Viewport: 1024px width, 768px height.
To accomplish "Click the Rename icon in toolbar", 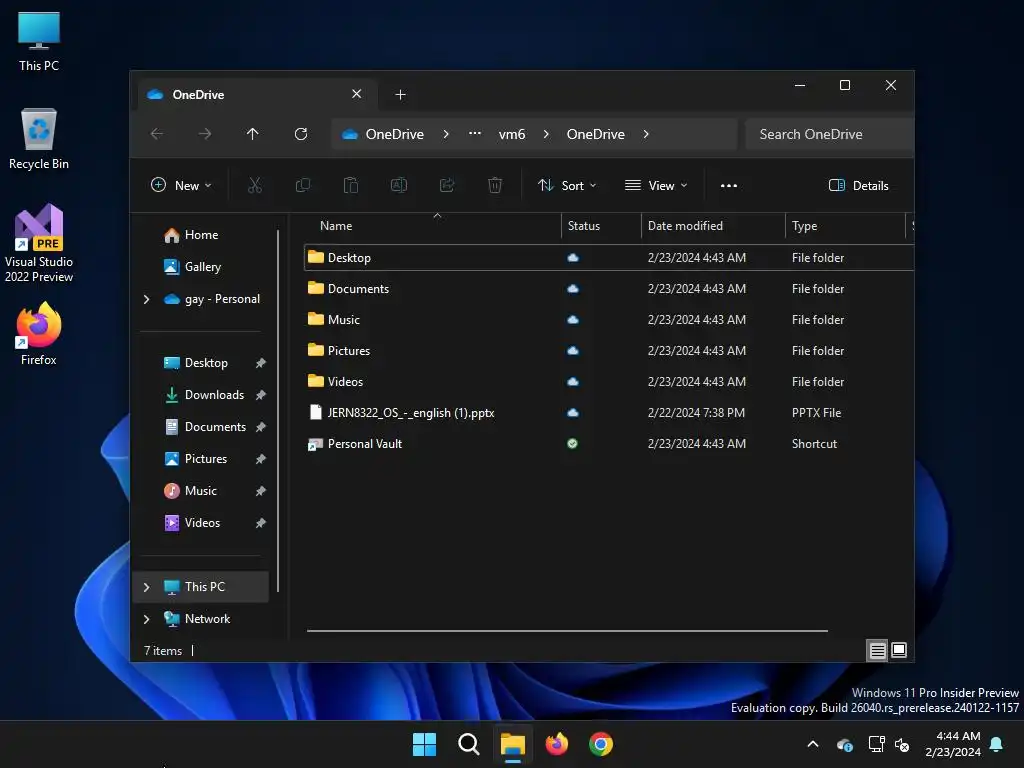I will [399, 185].
